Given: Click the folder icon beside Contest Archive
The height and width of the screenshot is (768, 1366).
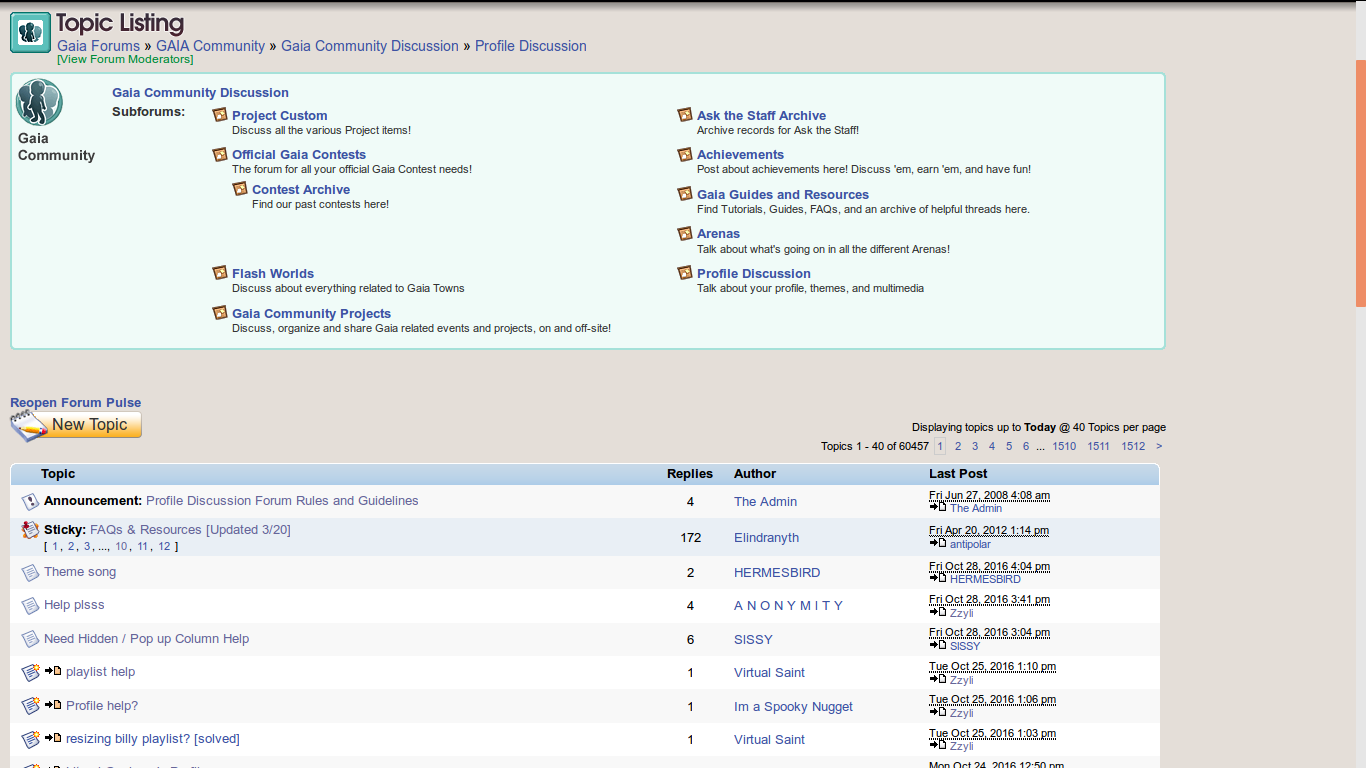Looking at the screenshot, I should pyautogui.click(x=240, y=189).
